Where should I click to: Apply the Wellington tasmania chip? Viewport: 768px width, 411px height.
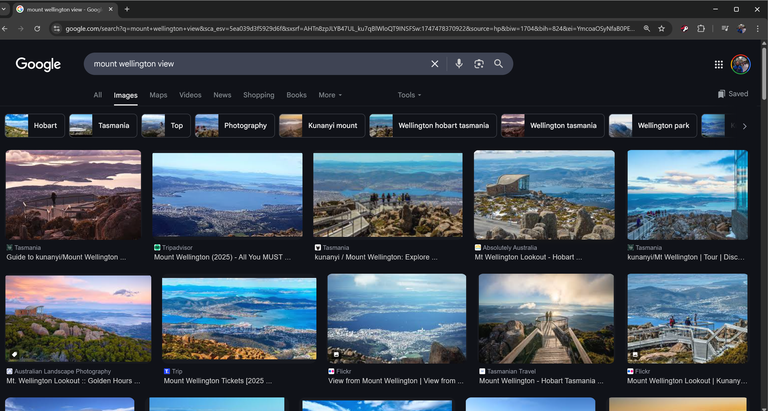click(x=552, y=125)
